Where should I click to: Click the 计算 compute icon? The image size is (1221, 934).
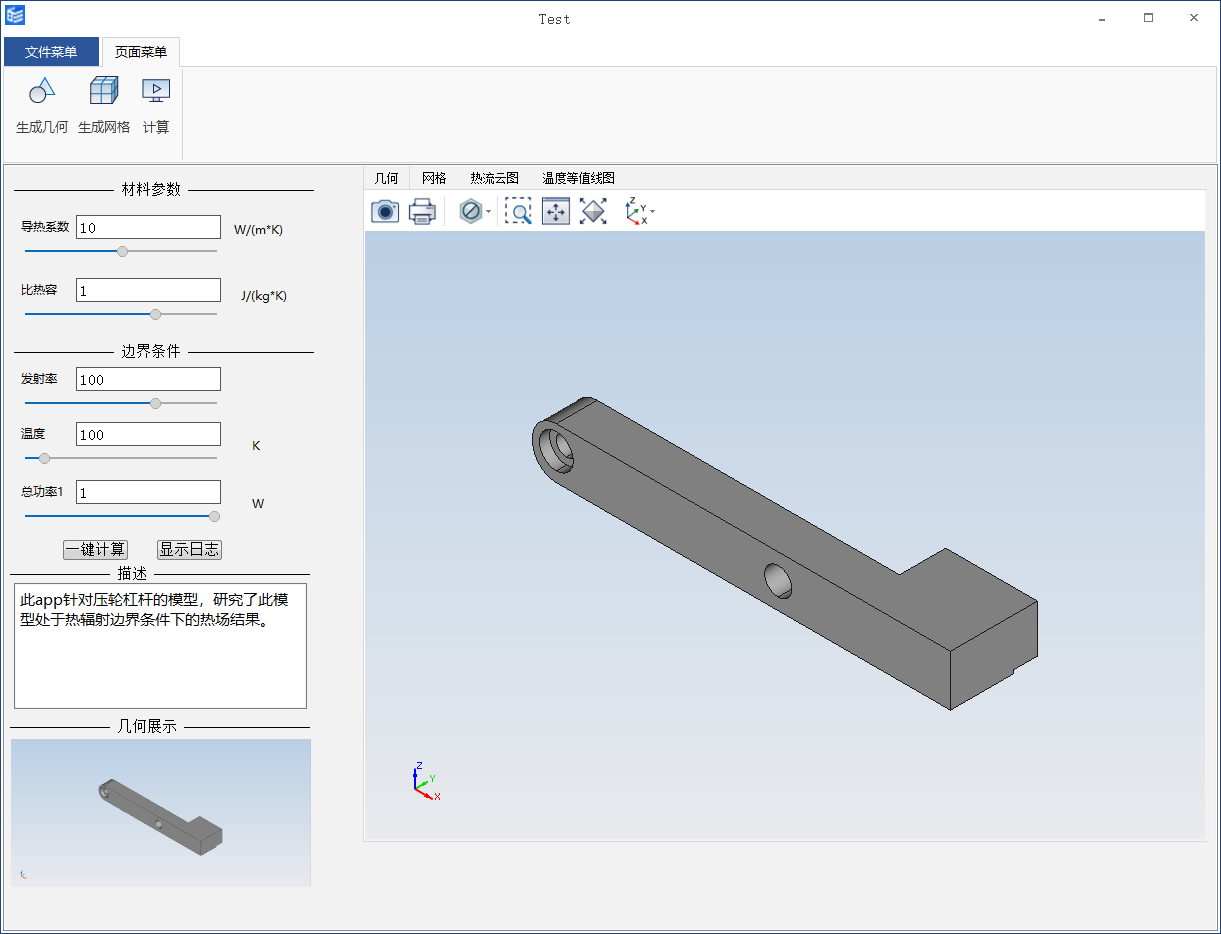point(156,92)
